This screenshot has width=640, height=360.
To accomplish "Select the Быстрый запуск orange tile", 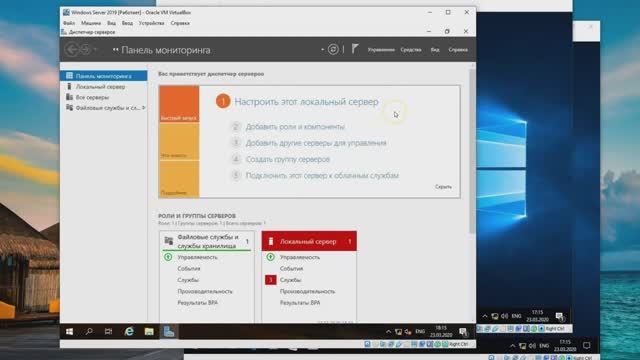I will click(179, 104).
